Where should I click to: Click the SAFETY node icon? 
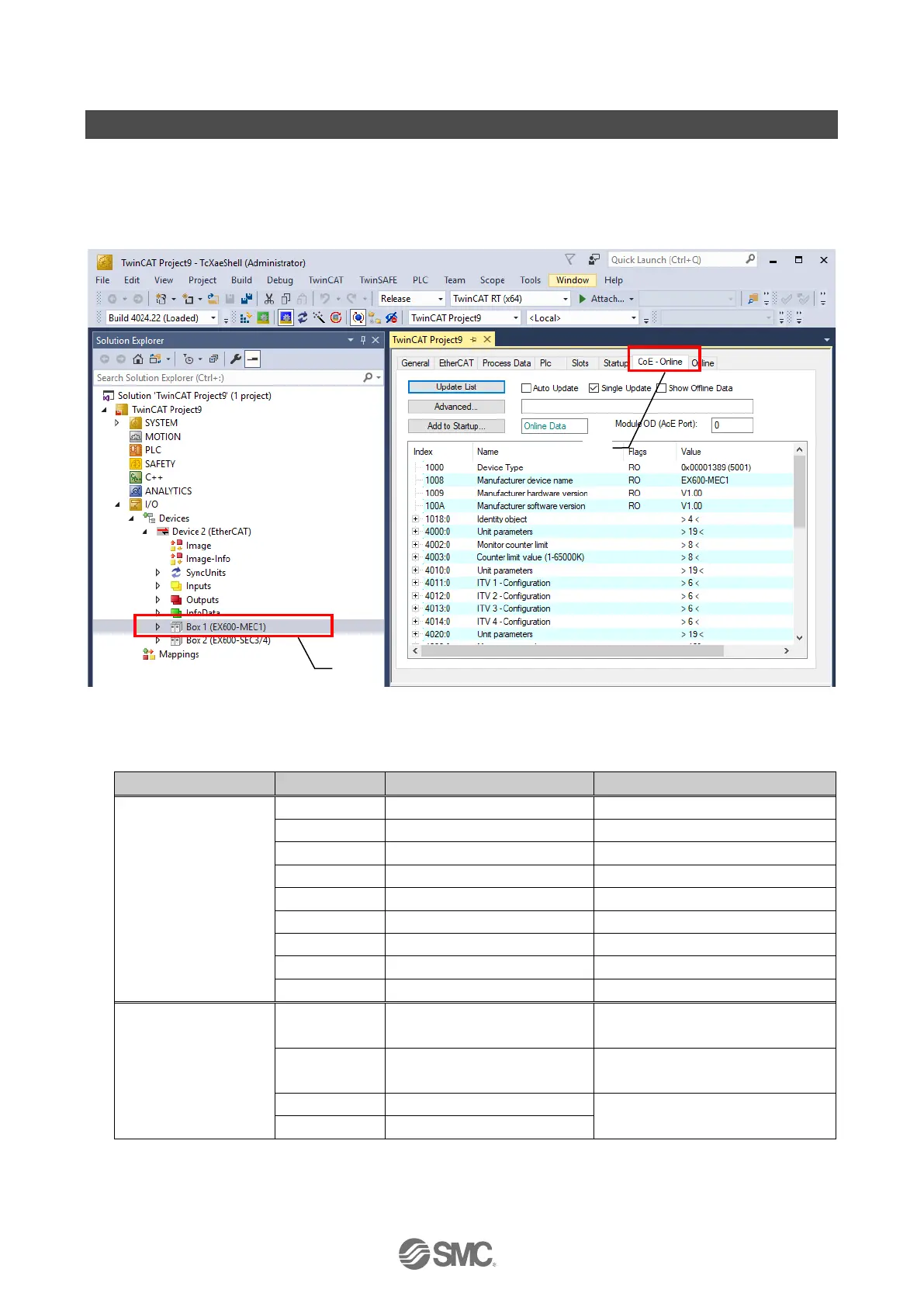(136, 463)
